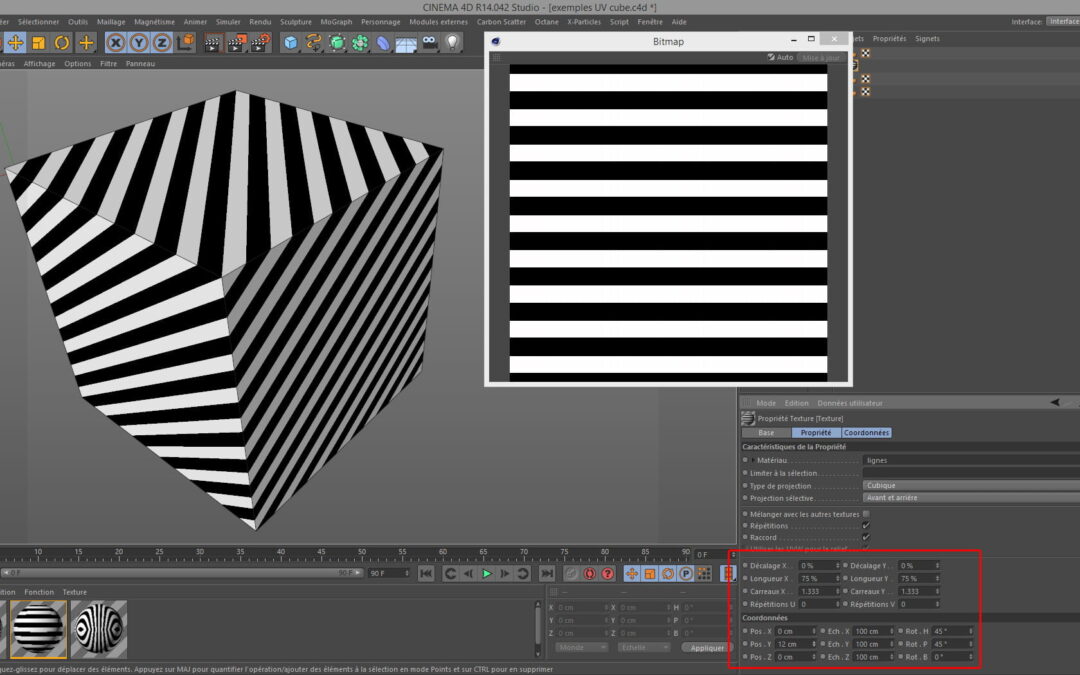1080x675 pixels.
Task: Add a camera object from the toolbar
Action: tap(429, 42)
